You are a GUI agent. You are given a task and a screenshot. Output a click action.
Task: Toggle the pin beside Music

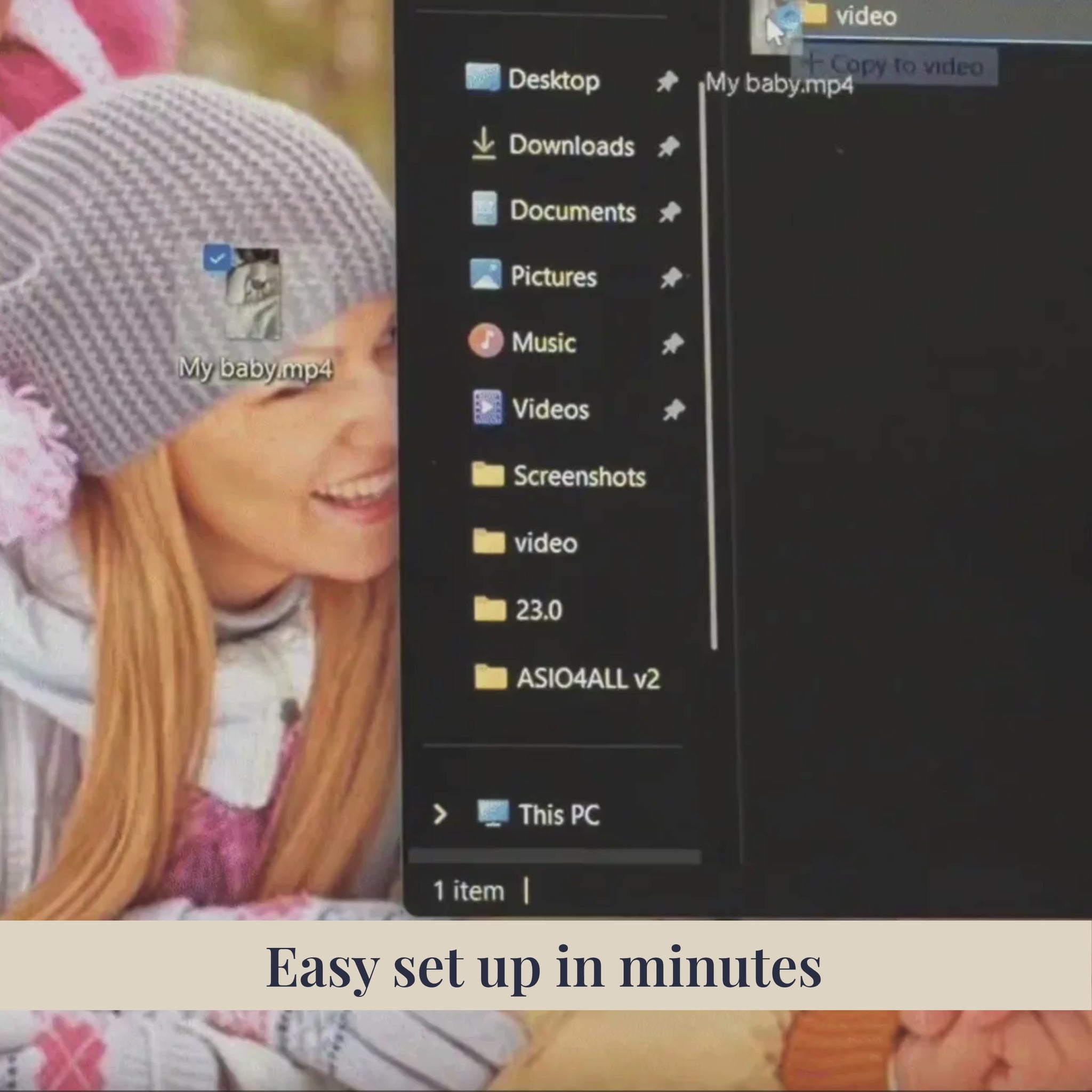(x=672, y=344)
